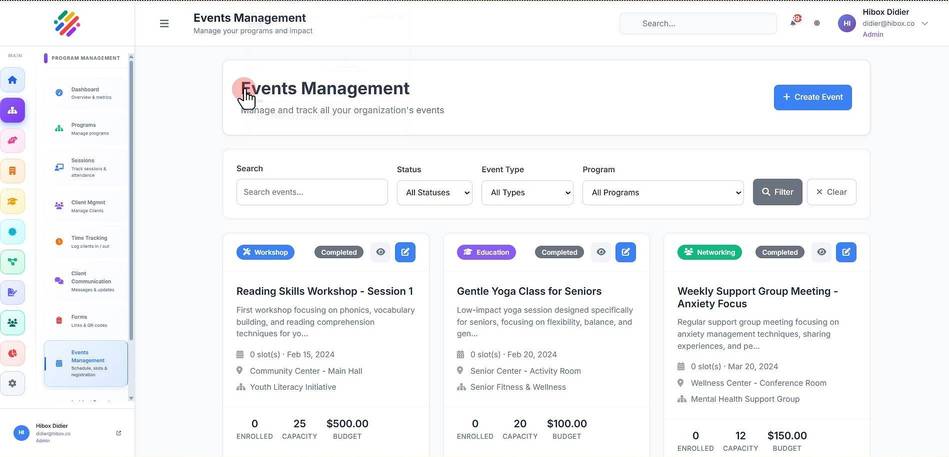Click the Weekly Support Group Meeting - Anxiety Focus title
The height and width of the screenshot is (457, 949).
(x=758, y=297)
